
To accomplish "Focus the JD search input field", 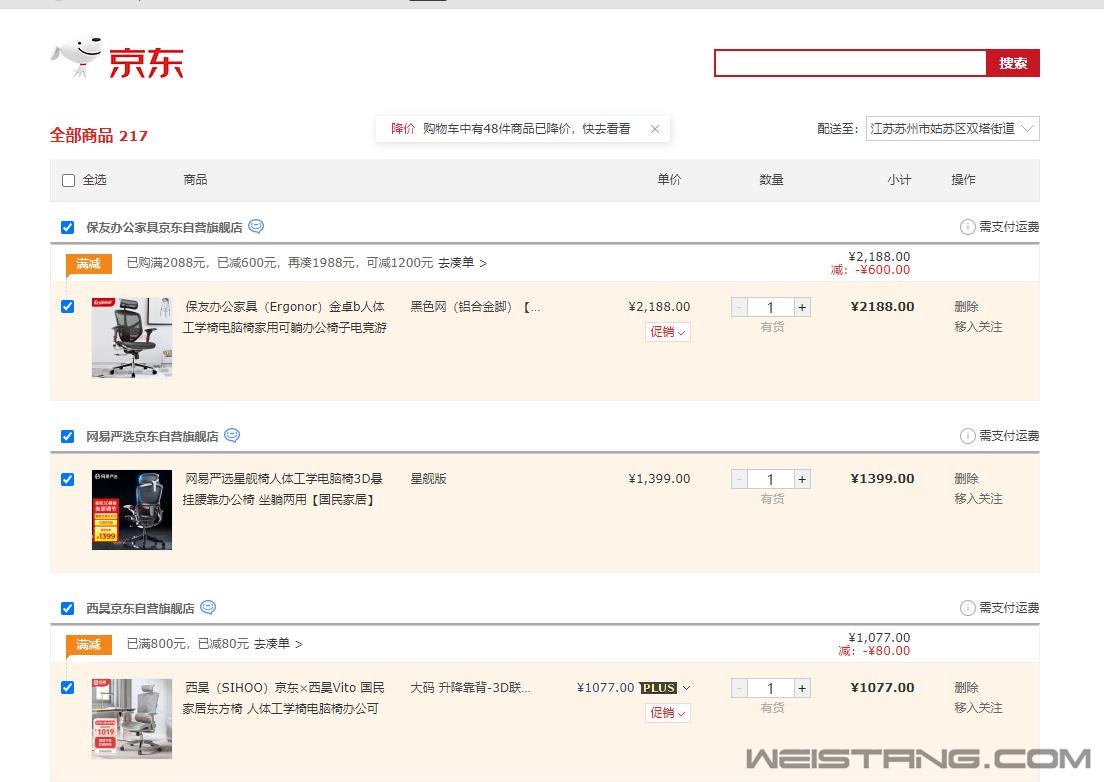I will tap(851, 63).
